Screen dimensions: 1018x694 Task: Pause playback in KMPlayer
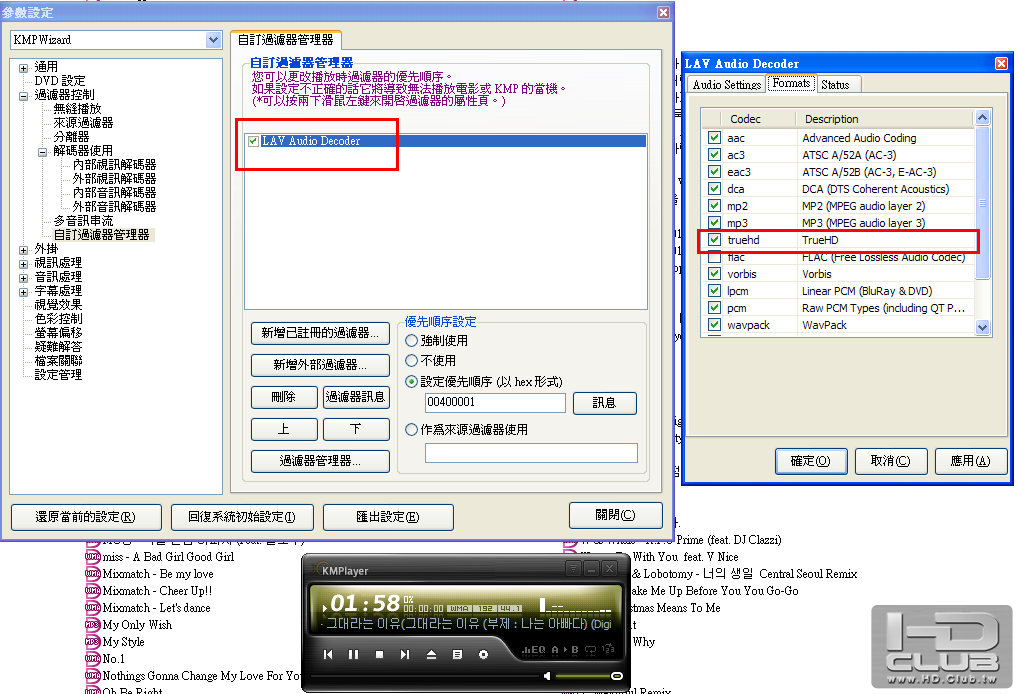click(353, 654)
